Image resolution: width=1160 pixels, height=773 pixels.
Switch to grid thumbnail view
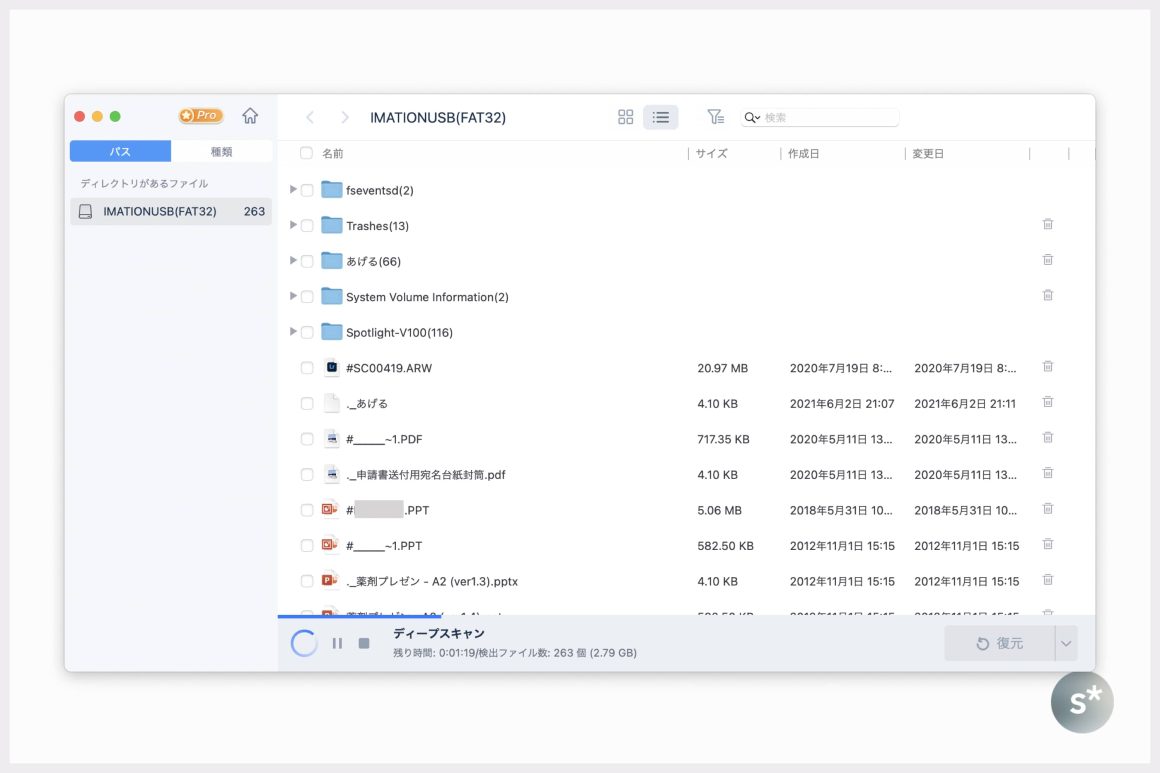tap(626, 117)
